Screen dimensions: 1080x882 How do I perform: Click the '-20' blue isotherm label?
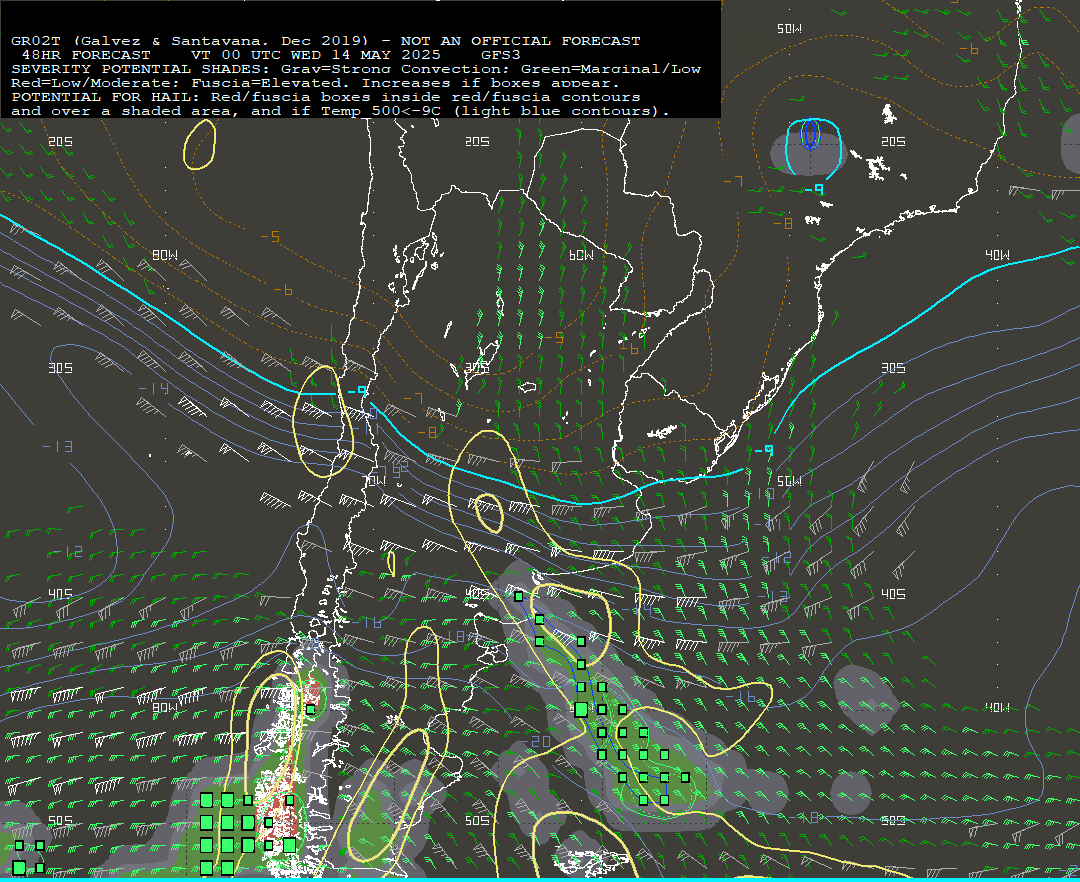(x=536, y=742)
